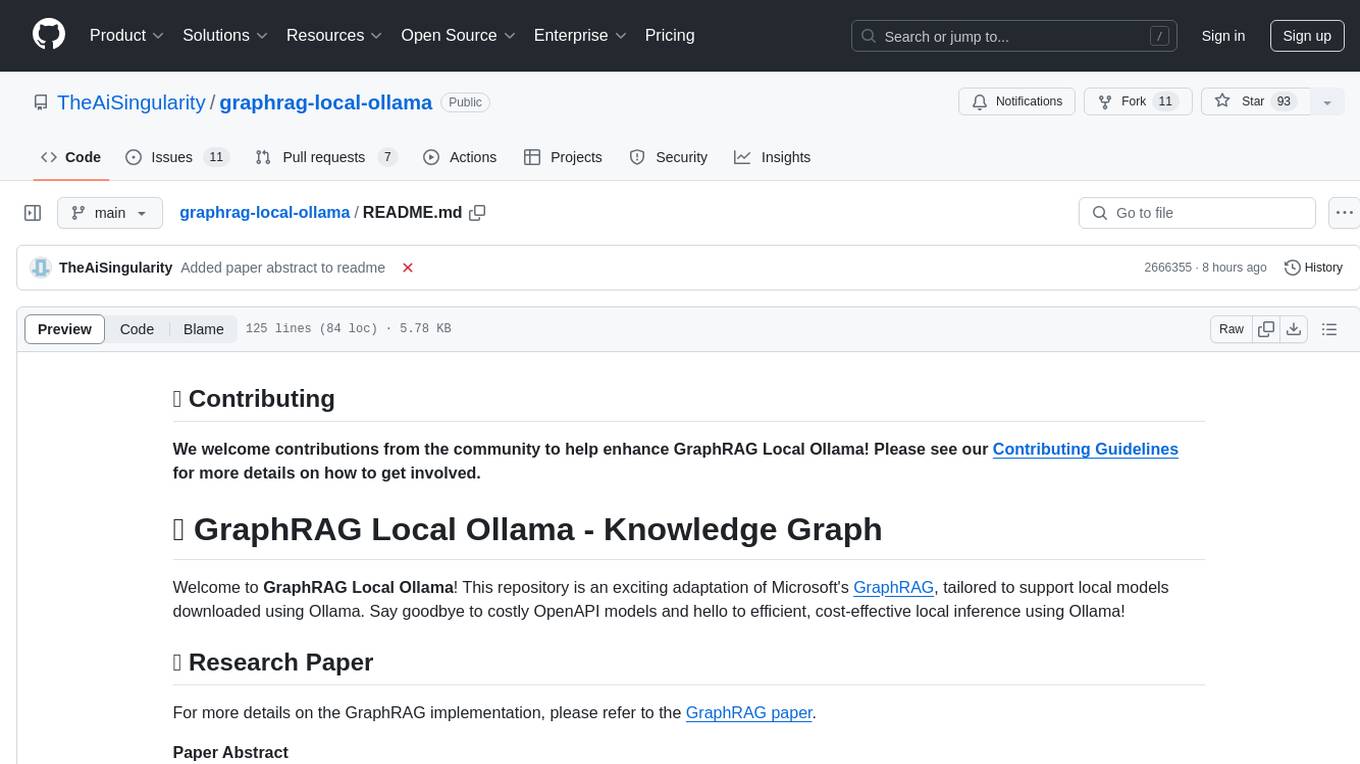Expand the Open Source menu

coord(458,35)
